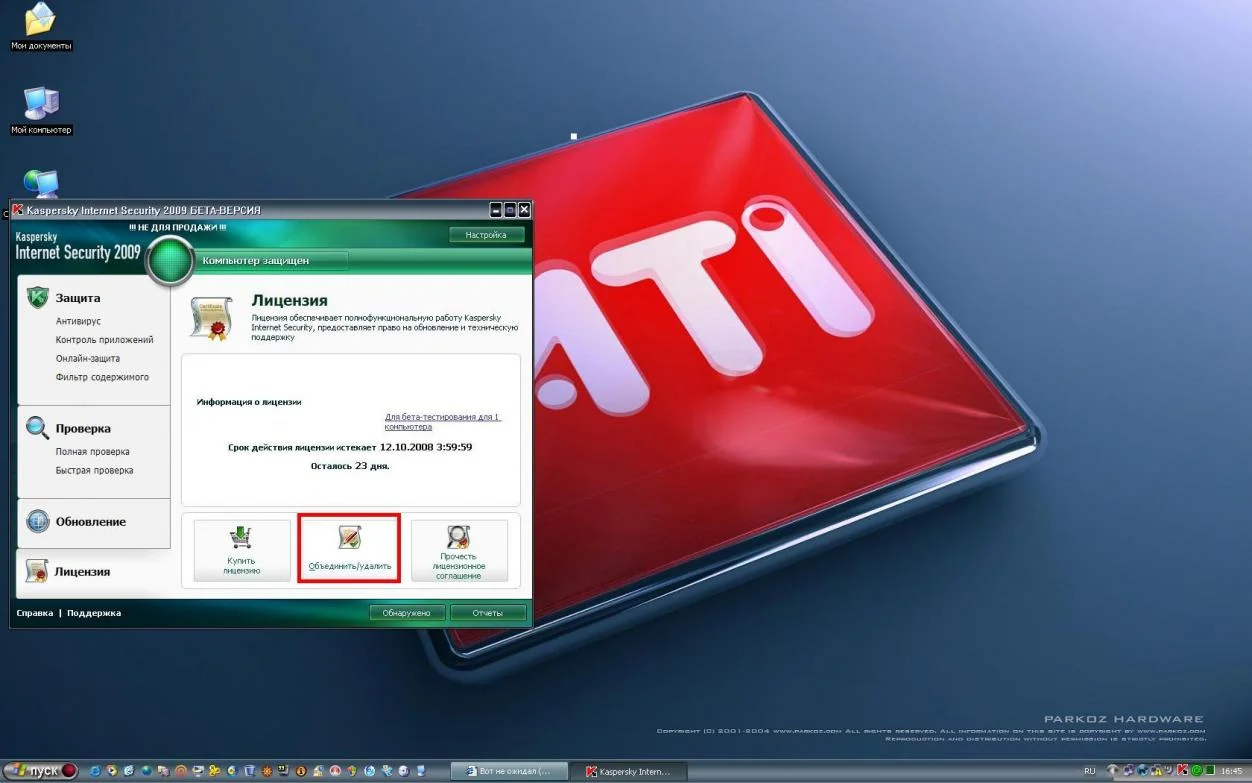Click the green circle tray icon
This screenshot has height=783, width=1252.
[1197, 771]
